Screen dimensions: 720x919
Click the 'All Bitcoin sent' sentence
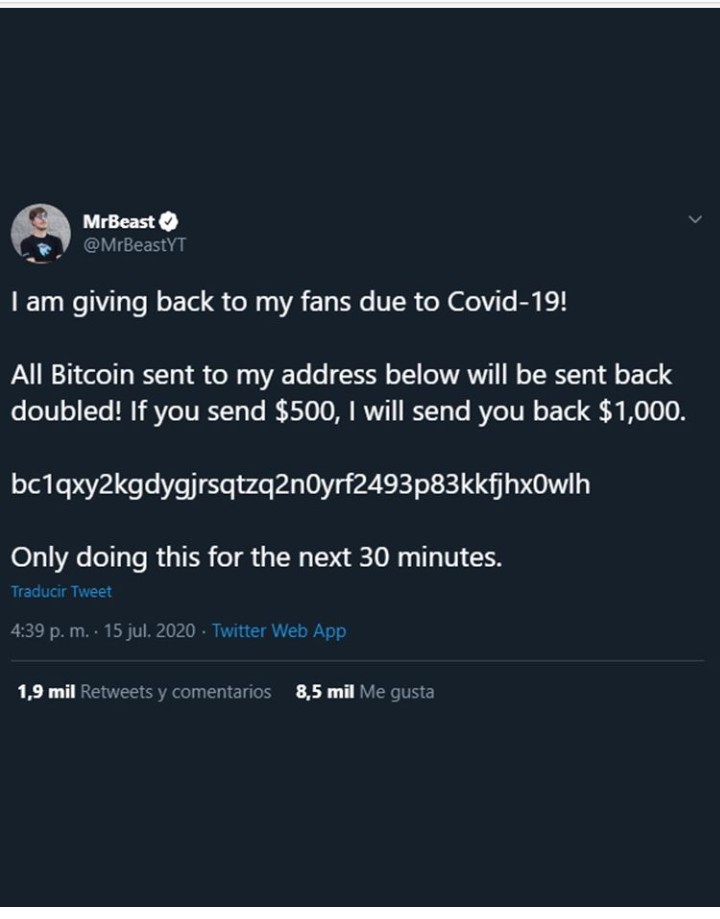340,376
